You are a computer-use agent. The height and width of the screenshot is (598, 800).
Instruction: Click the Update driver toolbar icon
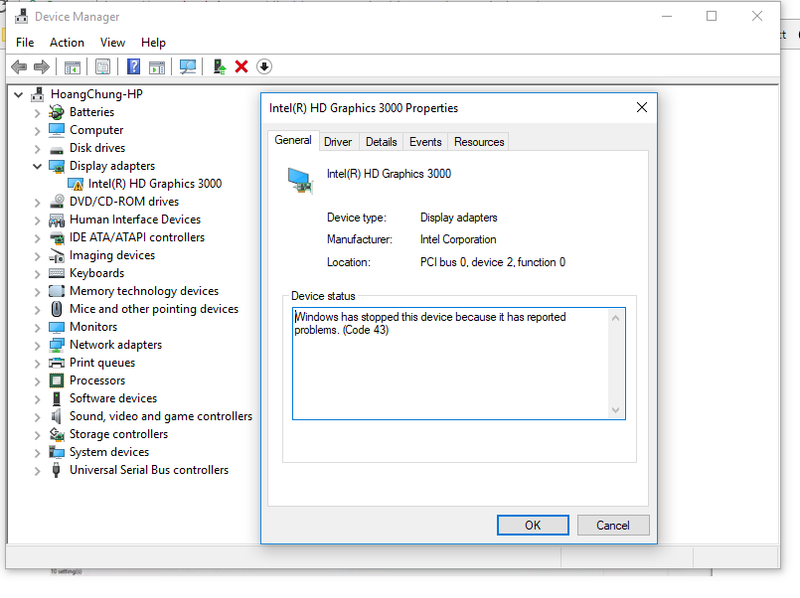click(219, 67)
